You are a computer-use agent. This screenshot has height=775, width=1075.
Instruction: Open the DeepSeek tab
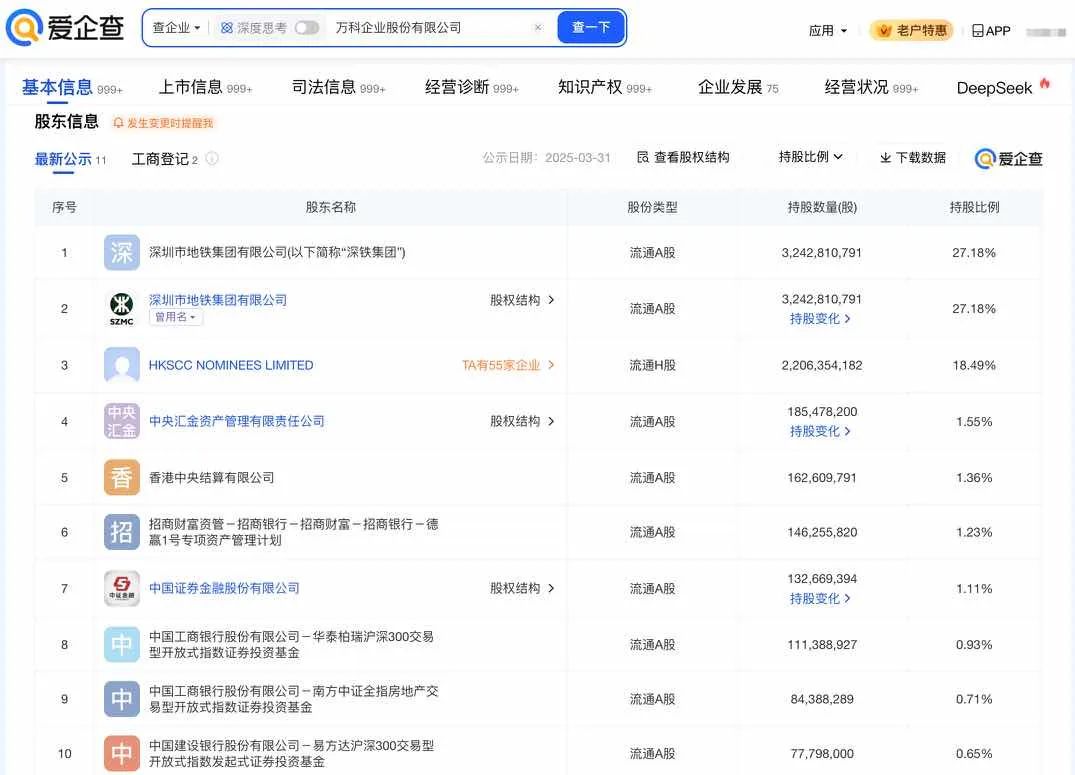pyautogui.click(x=1002, y=88)
